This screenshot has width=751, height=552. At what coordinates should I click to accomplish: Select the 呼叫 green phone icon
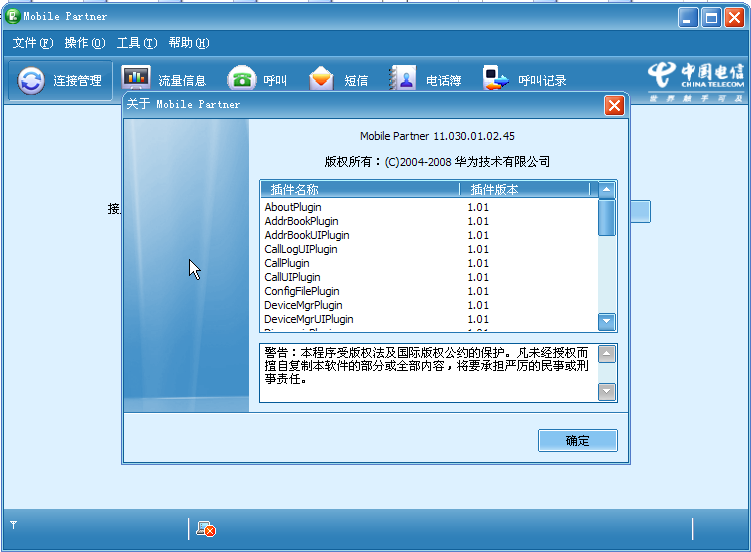coord(242,78)
